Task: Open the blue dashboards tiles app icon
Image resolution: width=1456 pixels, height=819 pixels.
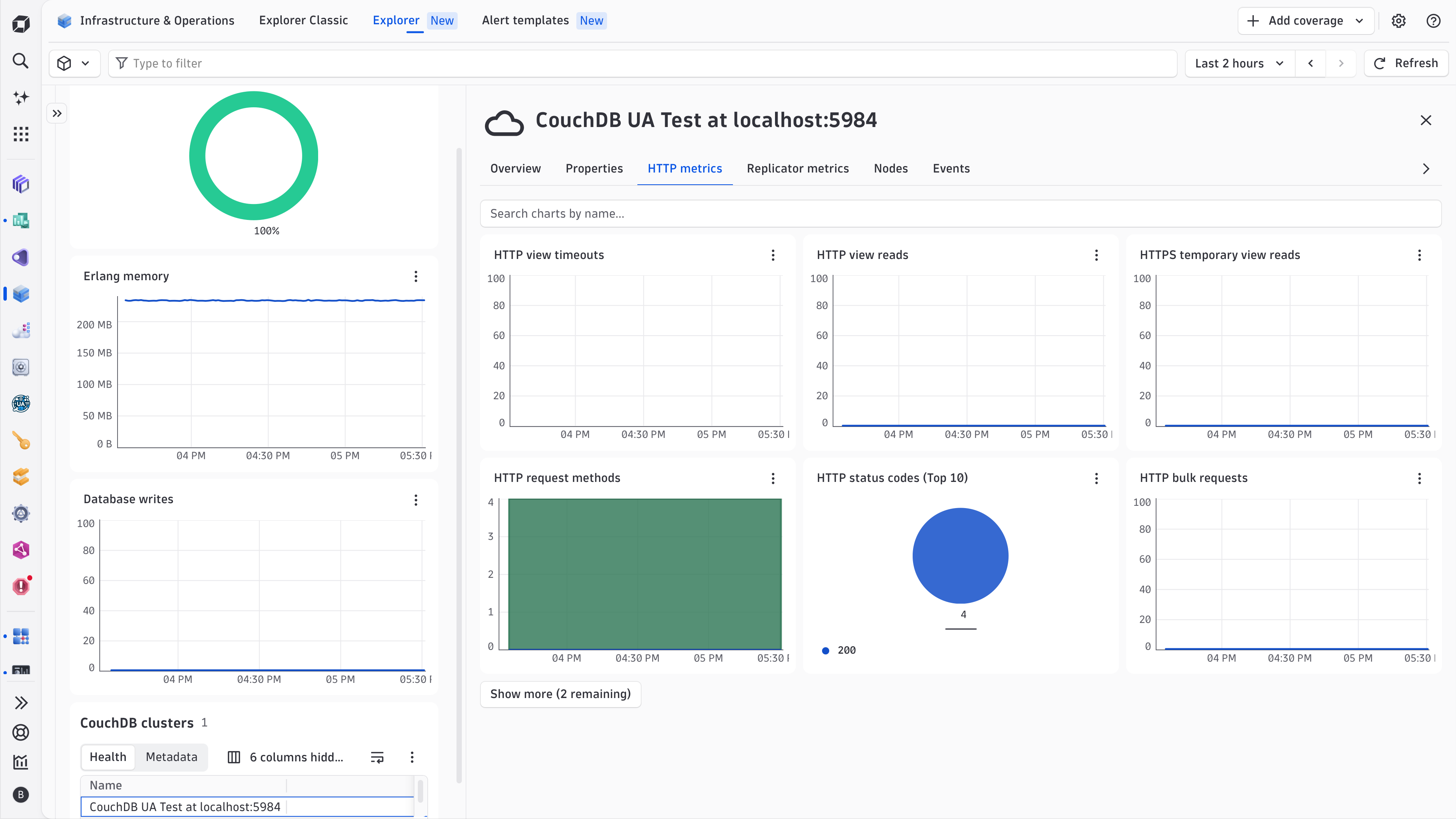Action: [21, 637]
